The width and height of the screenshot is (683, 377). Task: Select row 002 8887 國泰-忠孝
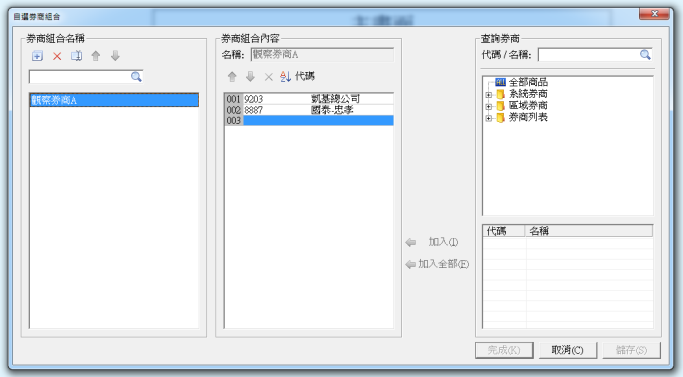pos(309,110)
